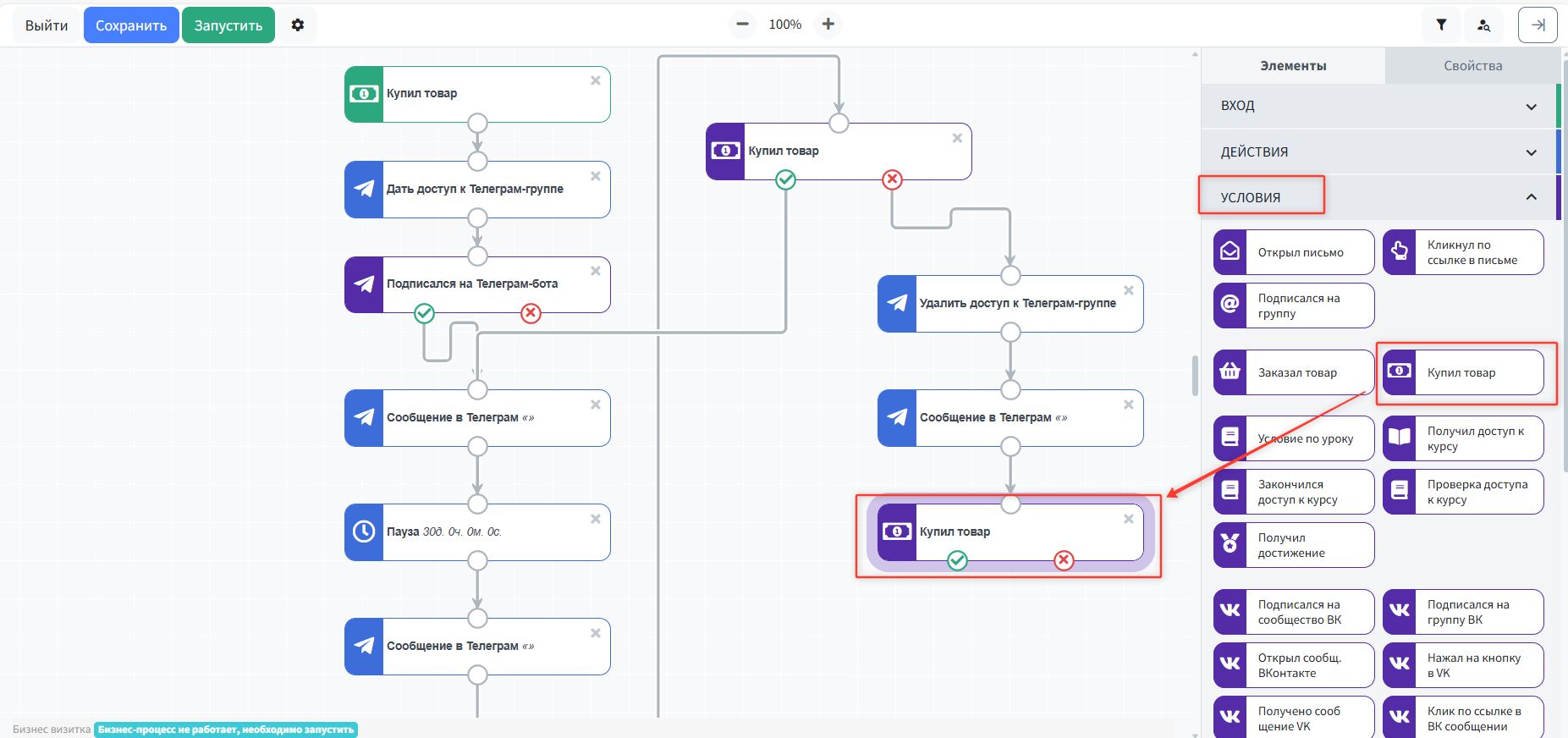Click the 'Сохранить' button
The width and height of the screenshot is (1568, 738).
point(131,25)
